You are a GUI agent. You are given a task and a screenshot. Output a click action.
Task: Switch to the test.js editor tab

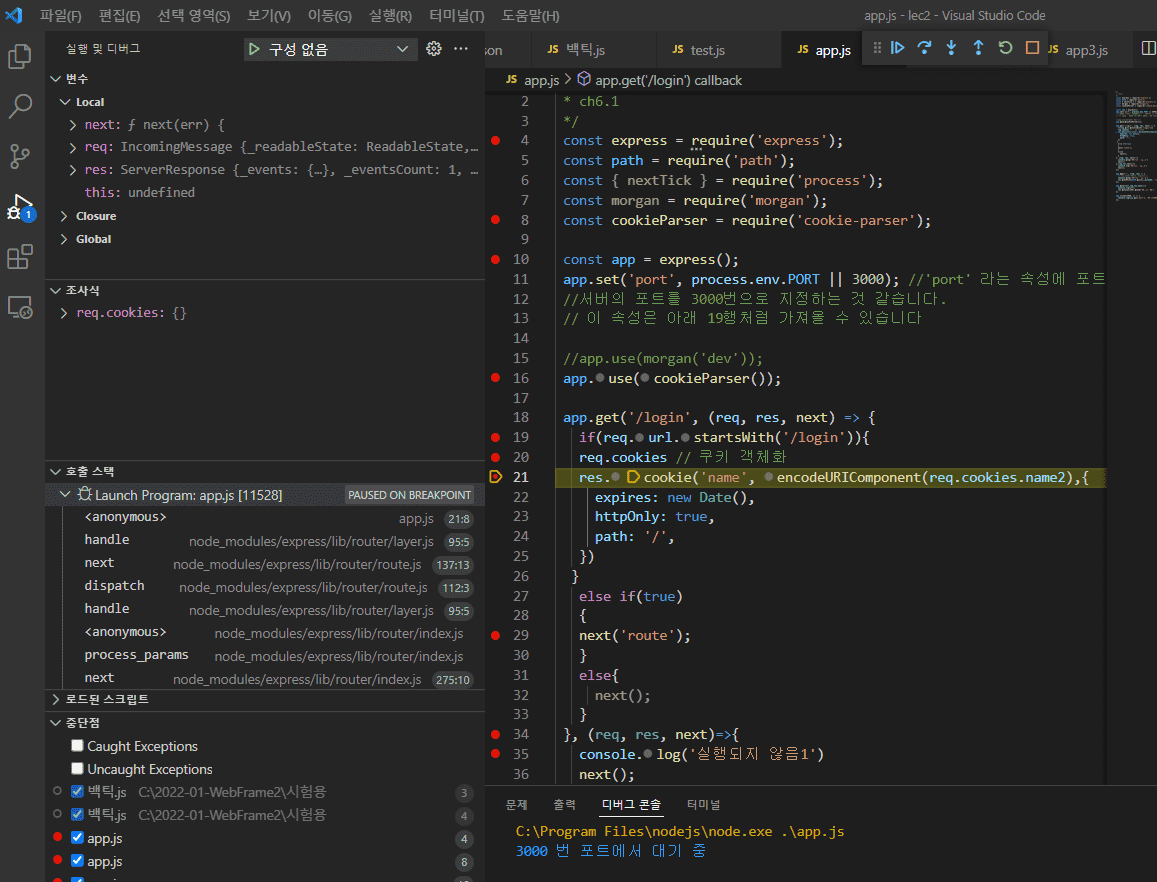tap(707, 50)
